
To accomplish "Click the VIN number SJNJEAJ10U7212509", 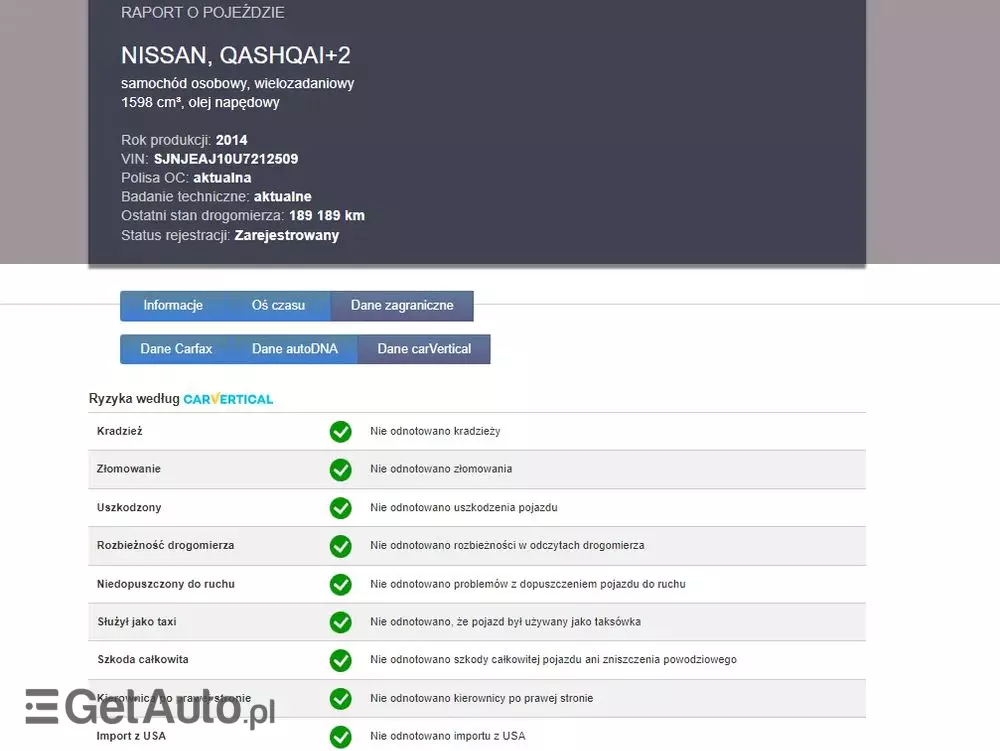I will coord(226,158).
